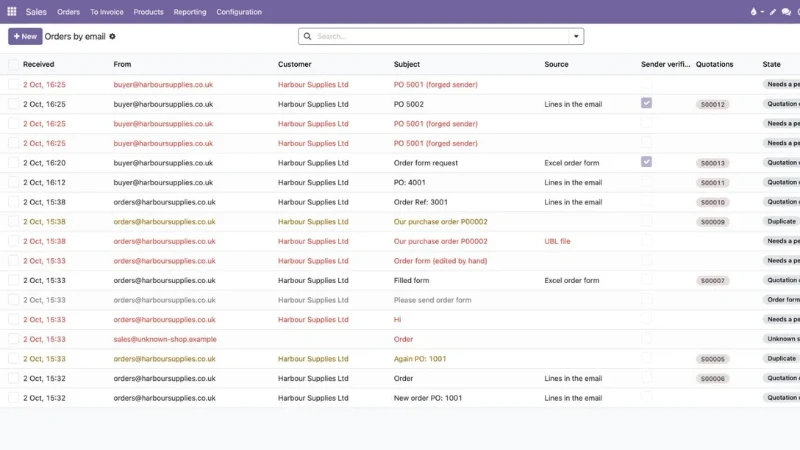This screenshot has height=450, width=800.
Task: Open the Orders menu
Action: (x=68, y=12)
